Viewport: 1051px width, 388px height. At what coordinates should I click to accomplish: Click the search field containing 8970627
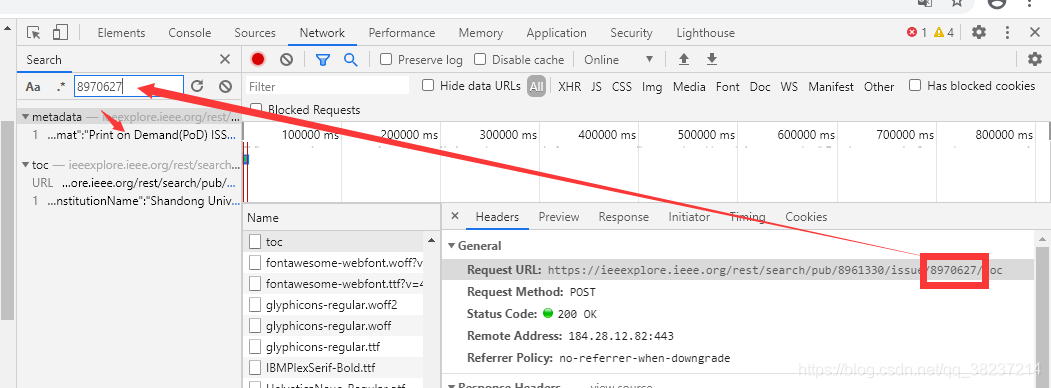(128, 86)
